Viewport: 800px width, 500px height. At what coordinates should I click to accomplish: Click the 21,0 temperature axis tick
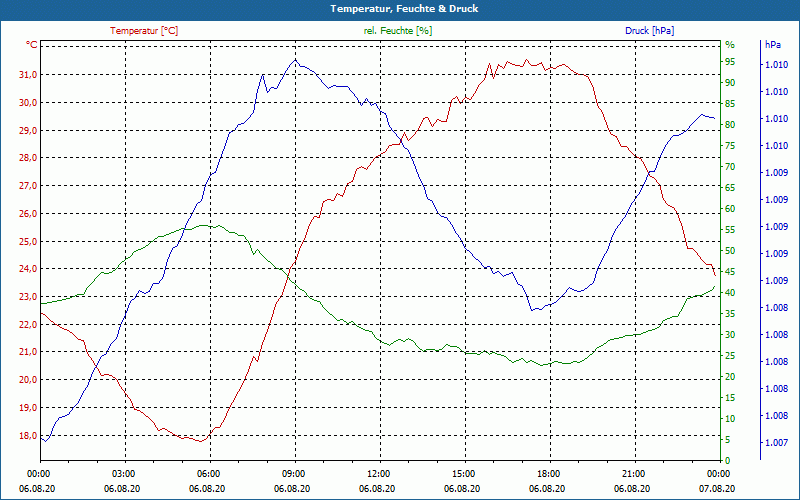28,352
